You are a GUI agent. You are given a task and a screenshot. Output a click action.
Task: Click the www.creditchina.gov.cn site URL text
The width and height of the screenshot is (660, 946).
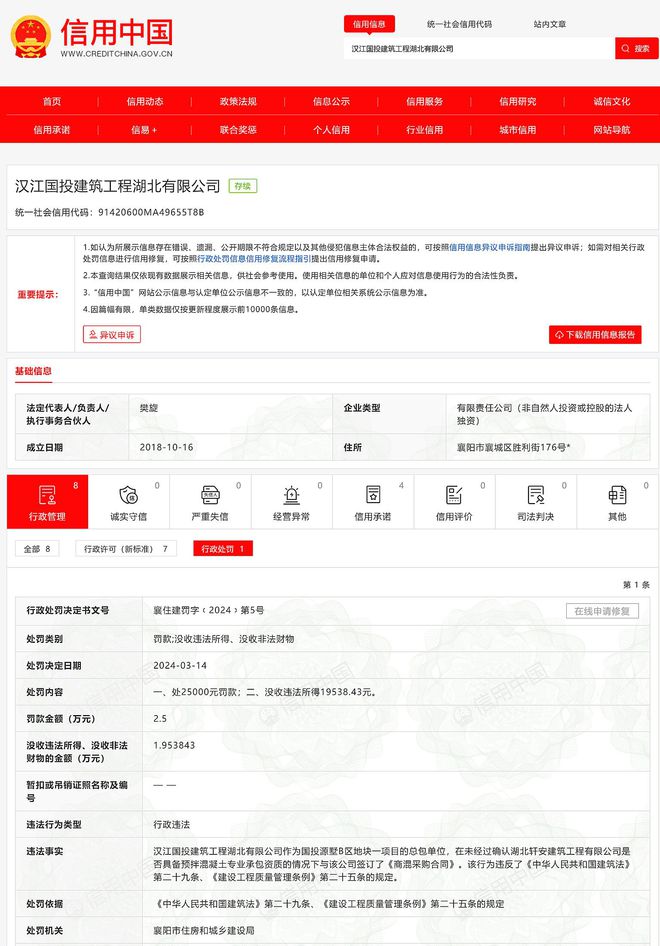[x=116, y=54]
